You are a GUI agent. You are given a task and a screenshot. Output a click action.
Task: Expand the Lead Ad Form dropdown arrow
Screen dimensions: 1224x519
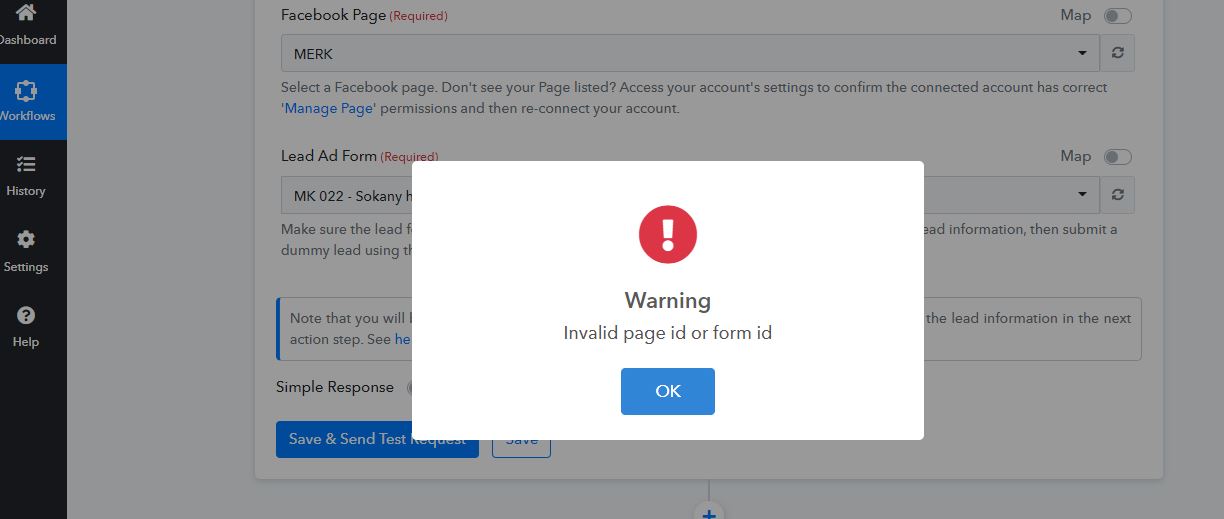(1083, 194)
